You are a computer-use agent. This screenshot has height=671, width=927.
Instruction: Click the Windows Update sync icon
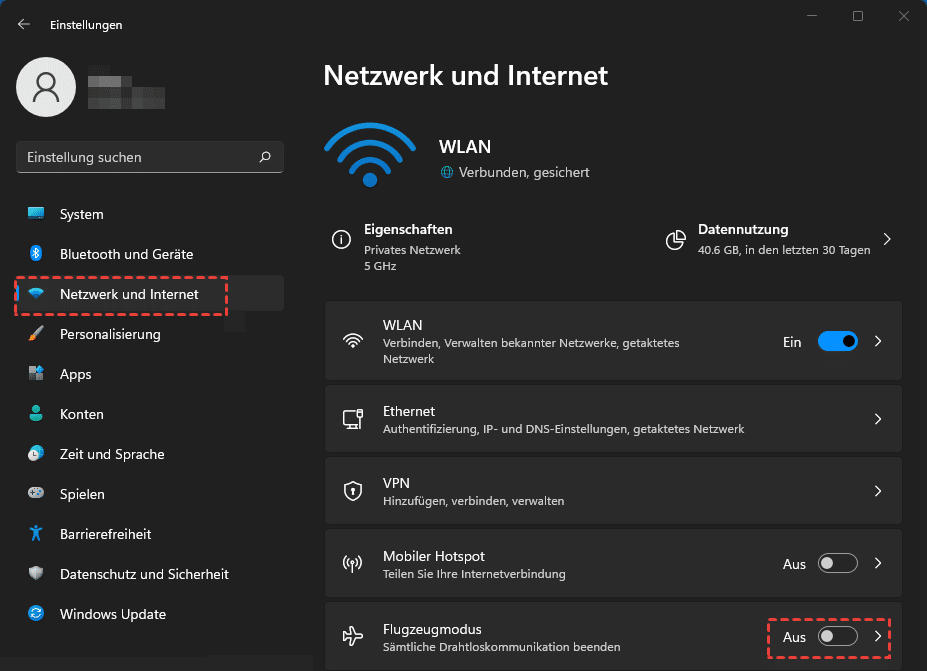(36, 614)
